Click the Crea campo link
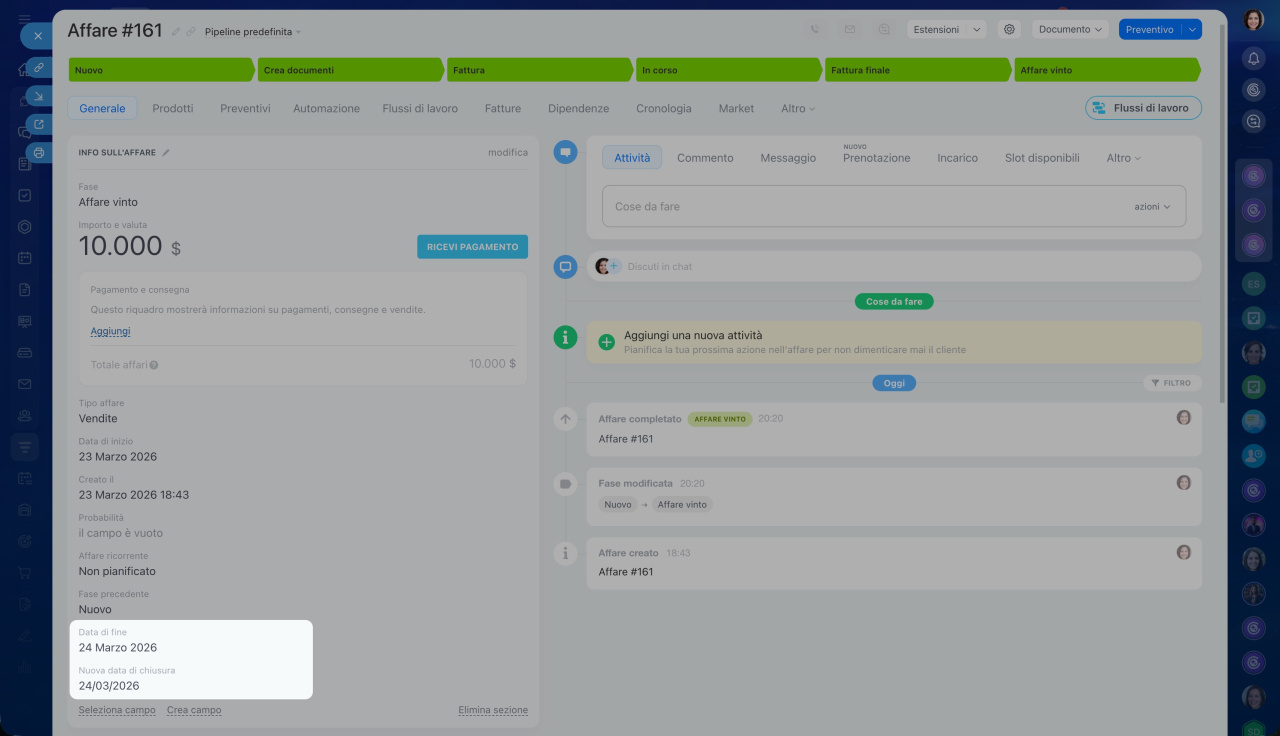Screen dimensions: 1280x736 [194, 710]
